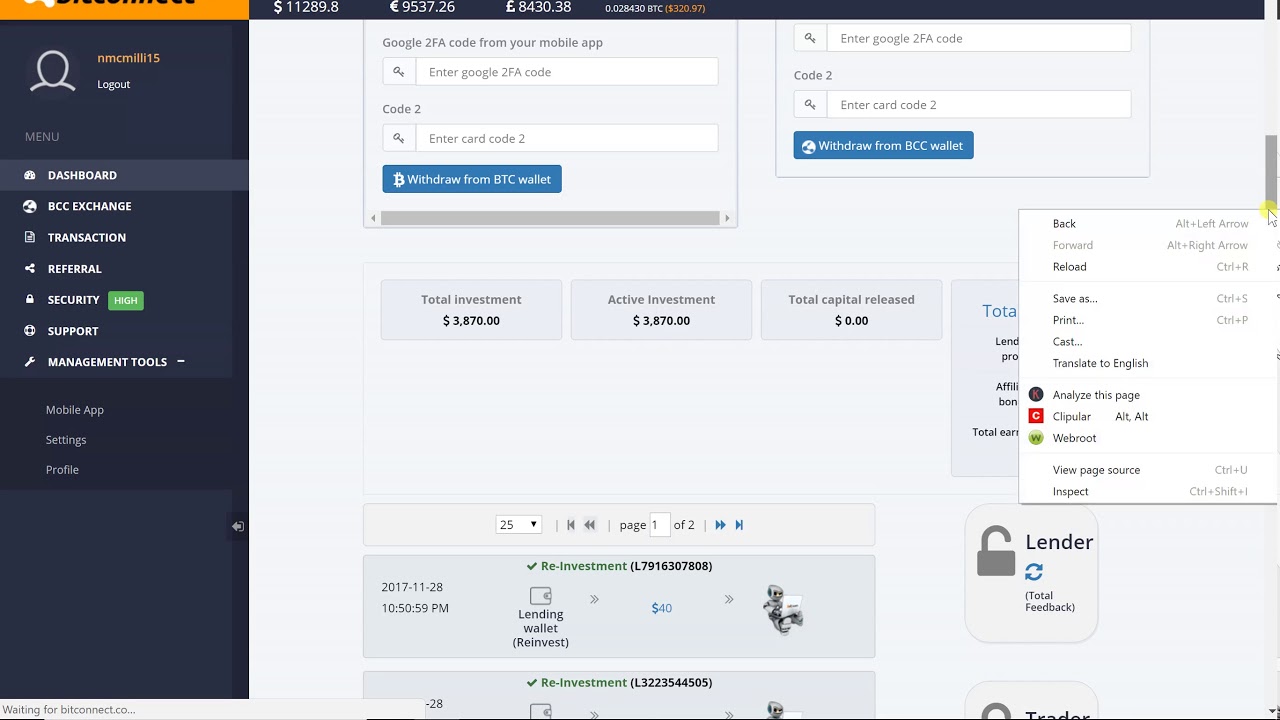Click the BCC wallet card code 2 field
The height and width of the screenshot is (720, 1280).
coord(979,105)
